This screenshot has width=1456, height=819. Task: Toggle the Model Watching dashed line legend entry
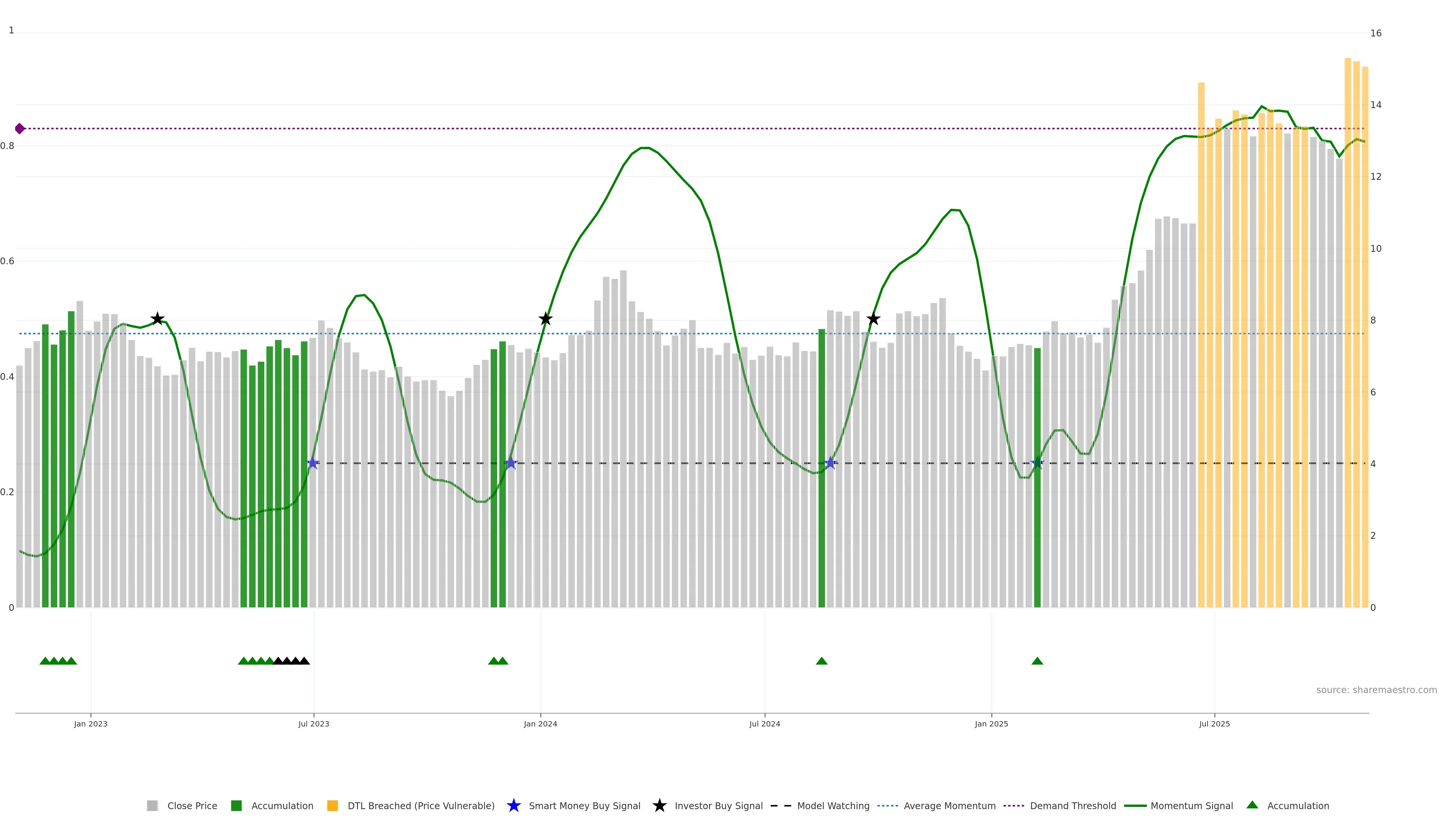point(833,806)
